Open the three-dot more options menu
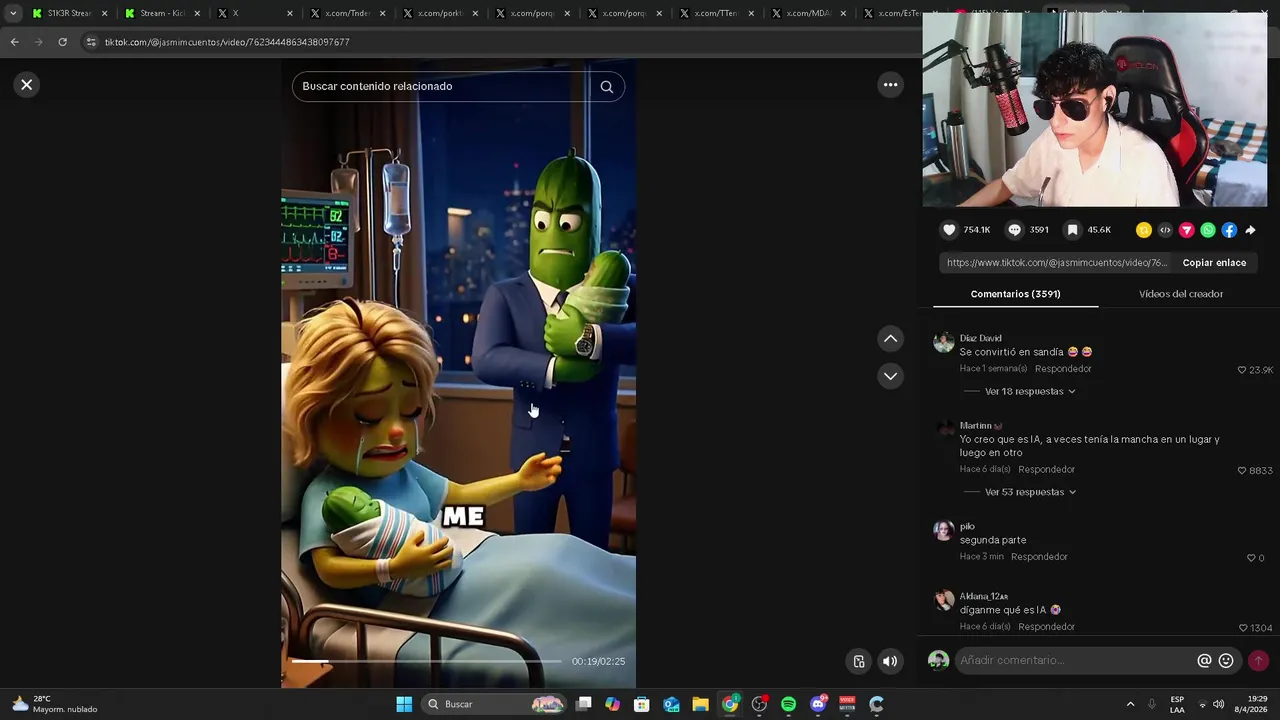 pyautogui.click(x=890, y=85)
